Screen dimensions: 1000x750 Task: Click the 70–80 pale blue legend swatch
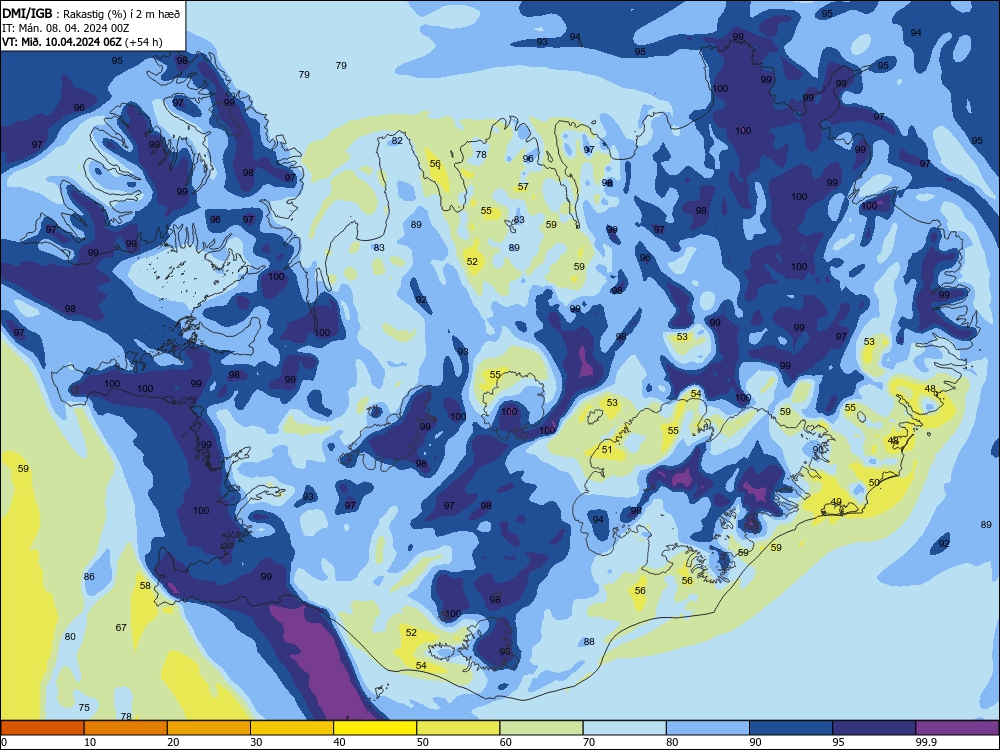(624, 728)
